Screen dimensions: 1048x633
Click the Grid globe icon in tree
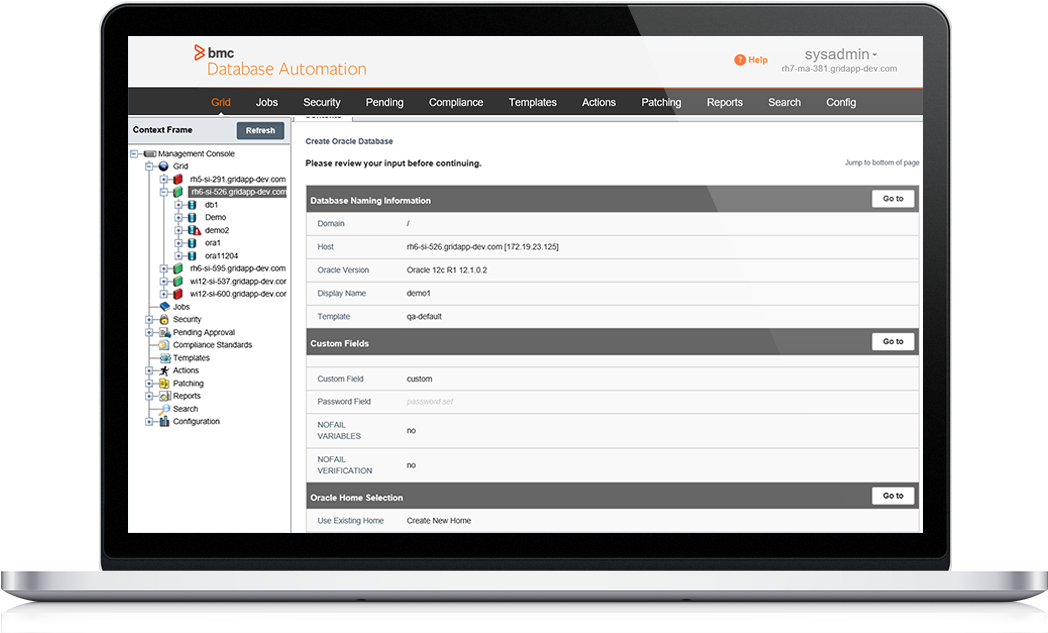coord(163,166)
